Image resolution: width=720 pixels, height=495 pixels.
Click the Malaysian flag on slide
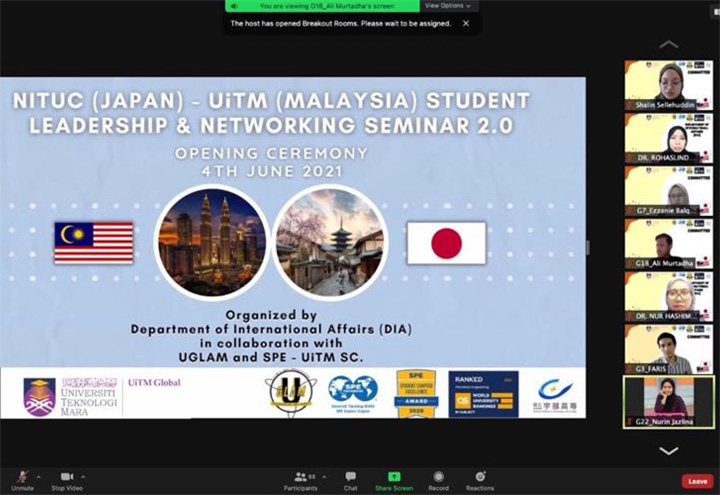(94, 243)
